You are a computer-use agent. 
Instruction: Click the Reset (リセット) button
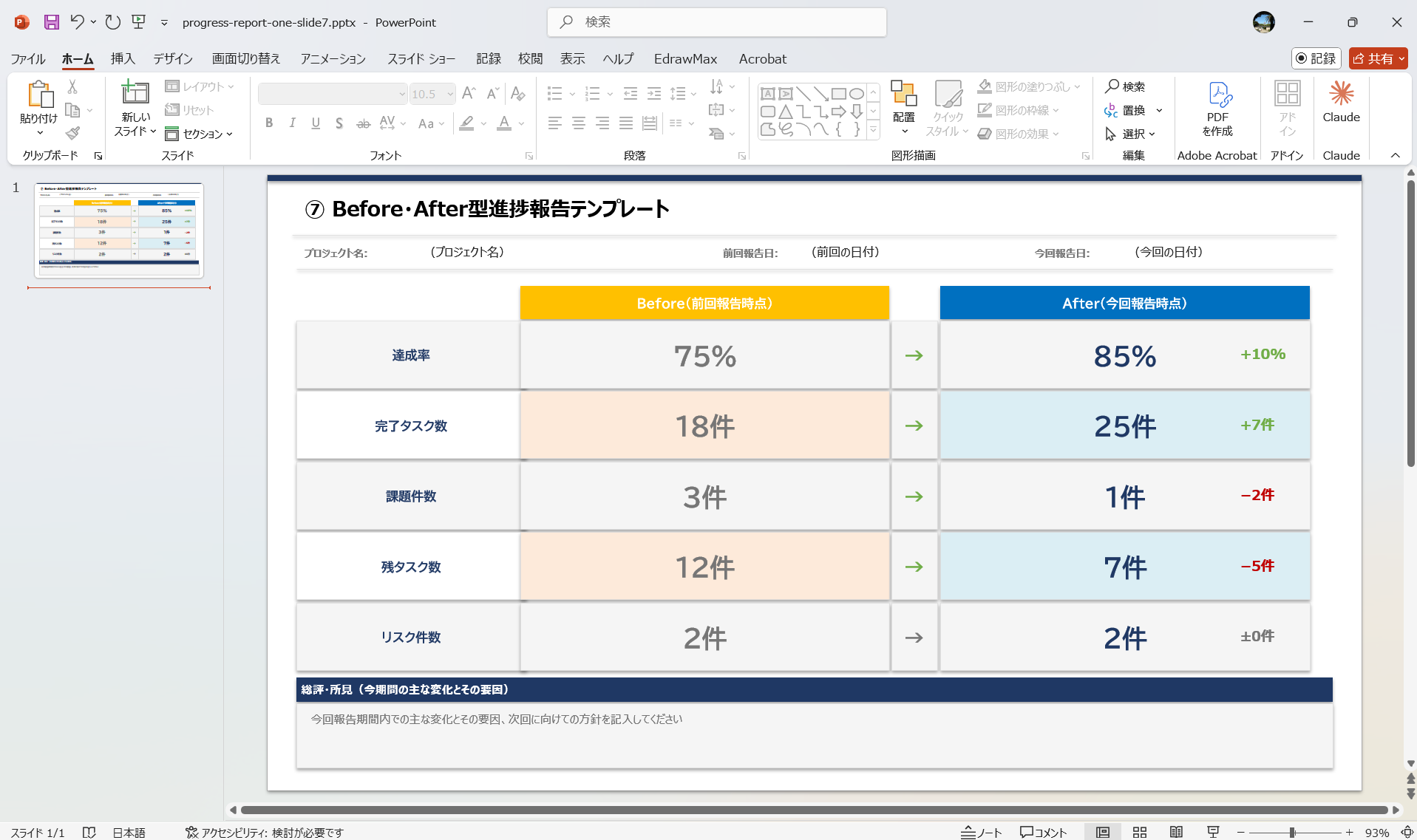click(189, 110)
